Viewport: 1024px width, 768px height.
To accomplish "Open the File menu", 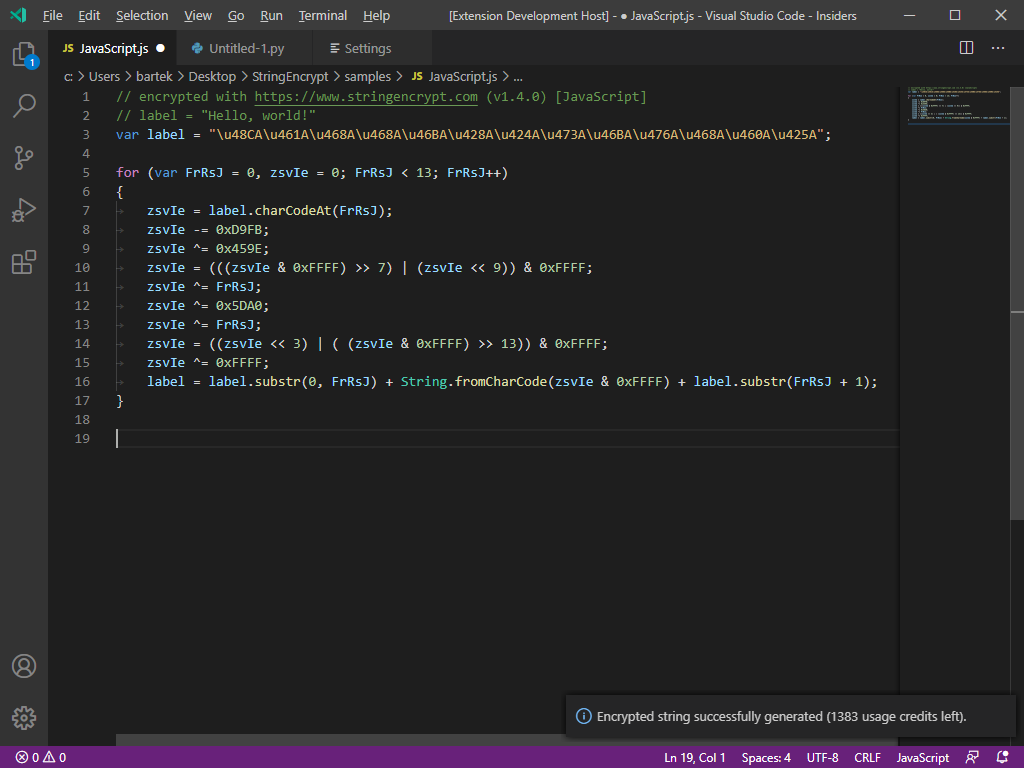I will [x=52, y=16].
